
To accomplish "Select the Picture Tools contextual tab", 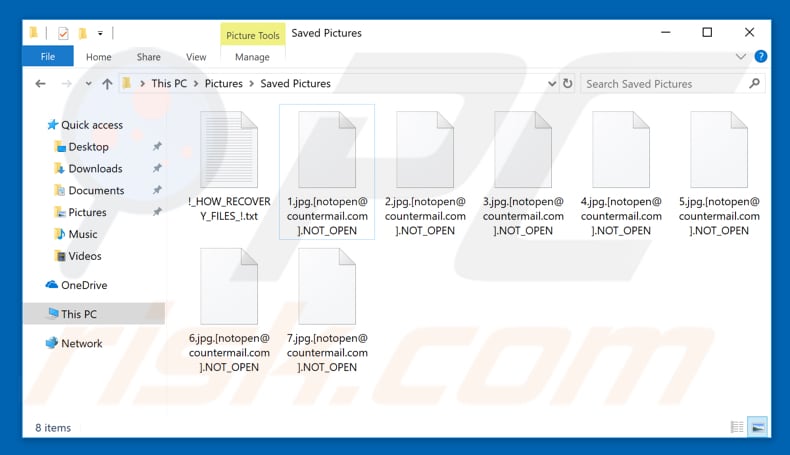I will click(252, 35).
